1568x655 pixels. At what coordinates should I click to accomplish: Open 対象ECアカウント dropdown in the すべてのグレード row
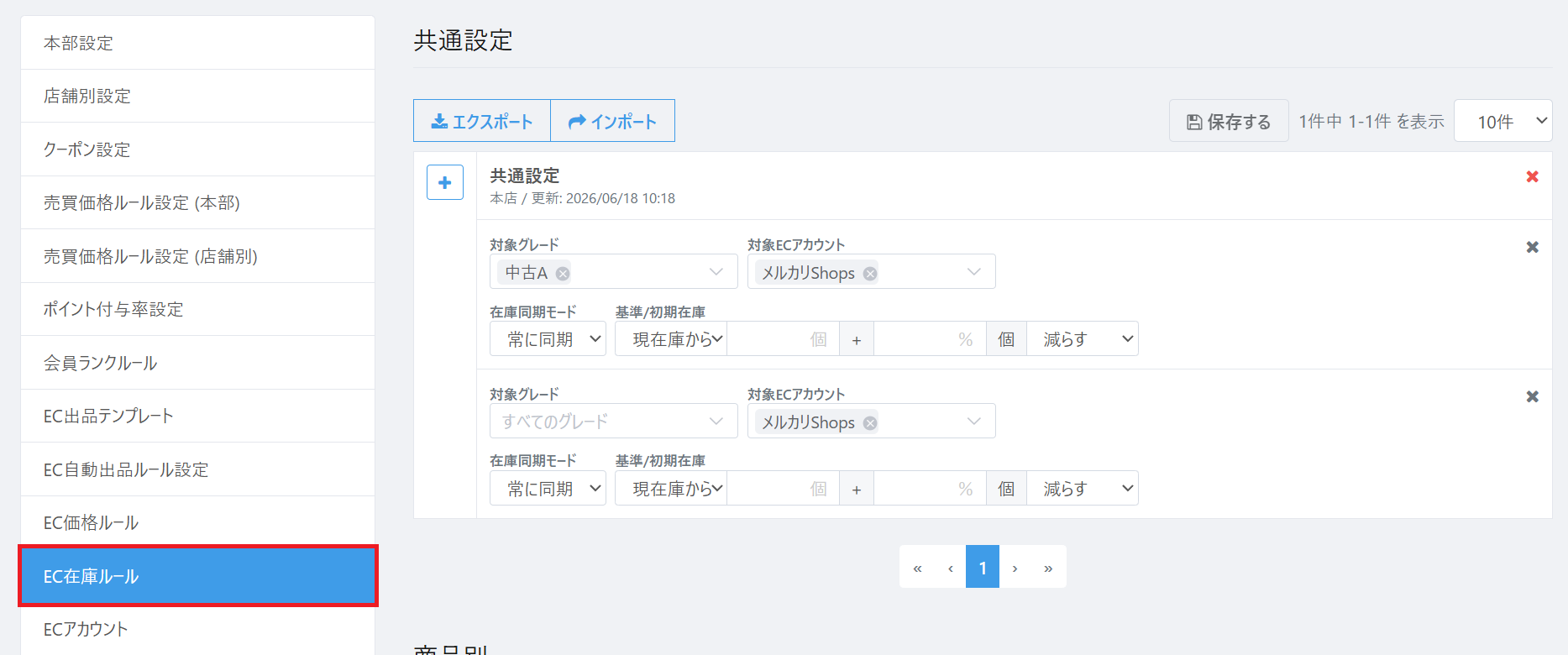pyautogui.click(x=871, y=421)
